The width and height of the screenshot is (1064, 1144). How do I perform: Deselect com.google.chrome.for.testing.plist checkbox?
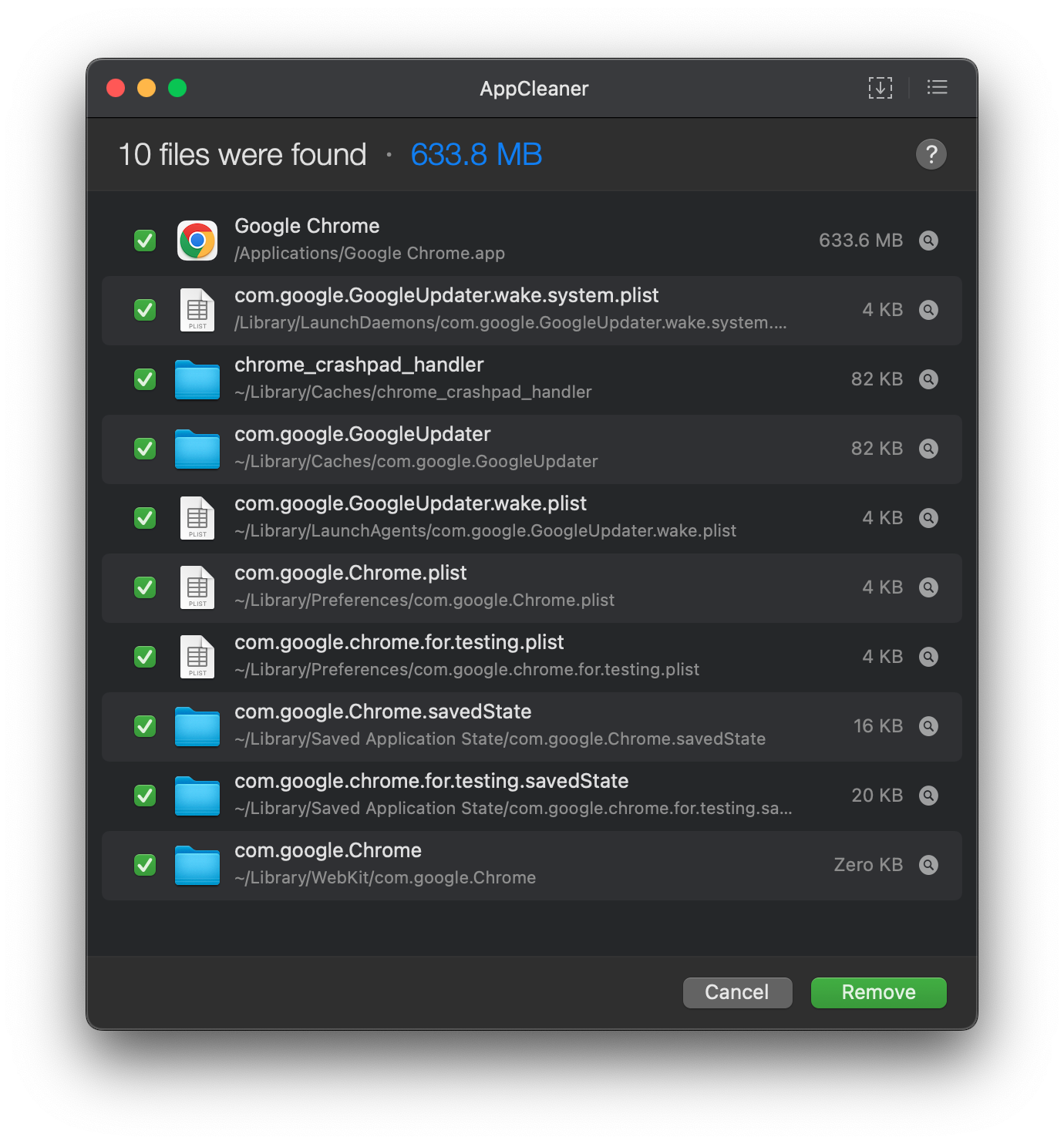coord(145,657)
